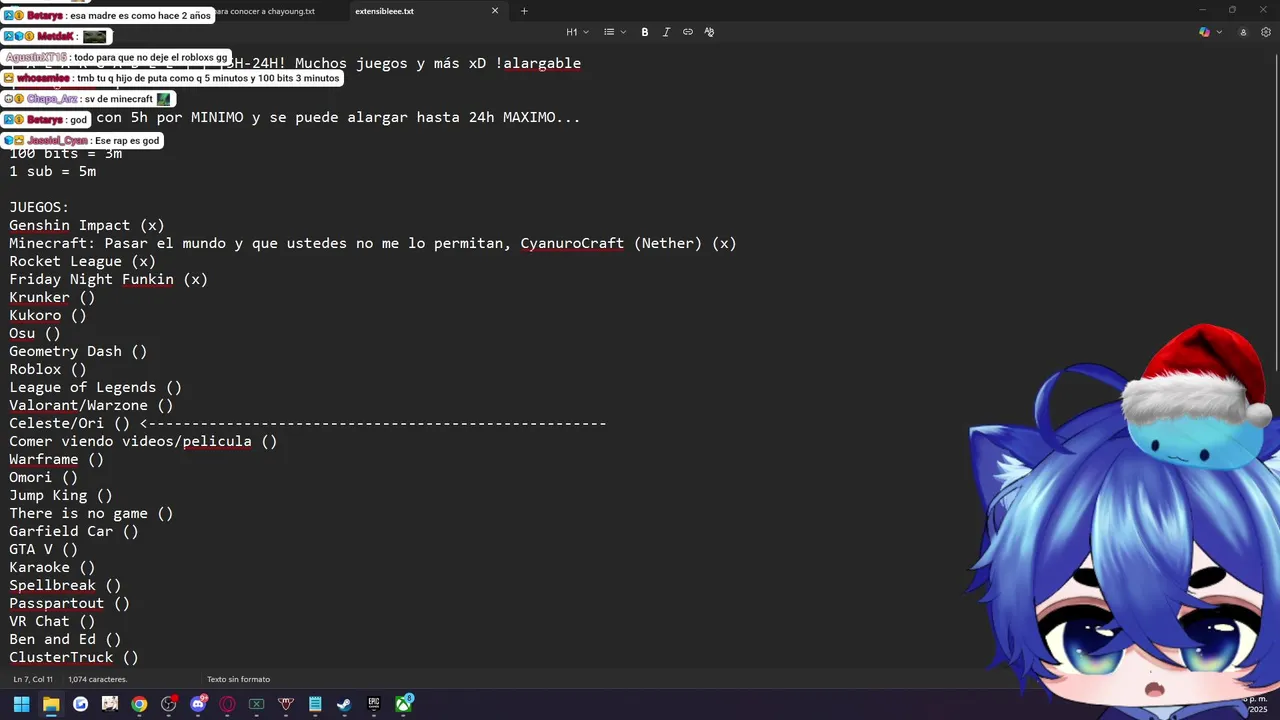Click the 'Omori ()' line

[44, 477]
